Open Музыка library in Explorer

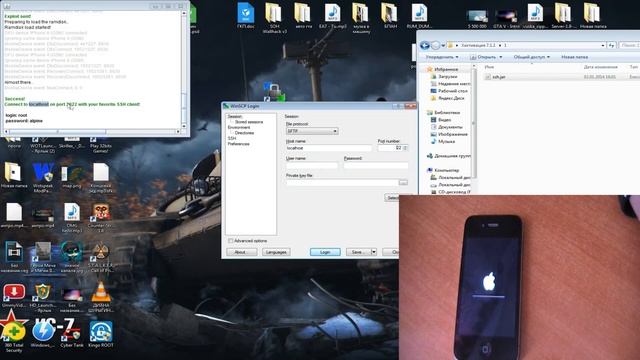[443, 141]
